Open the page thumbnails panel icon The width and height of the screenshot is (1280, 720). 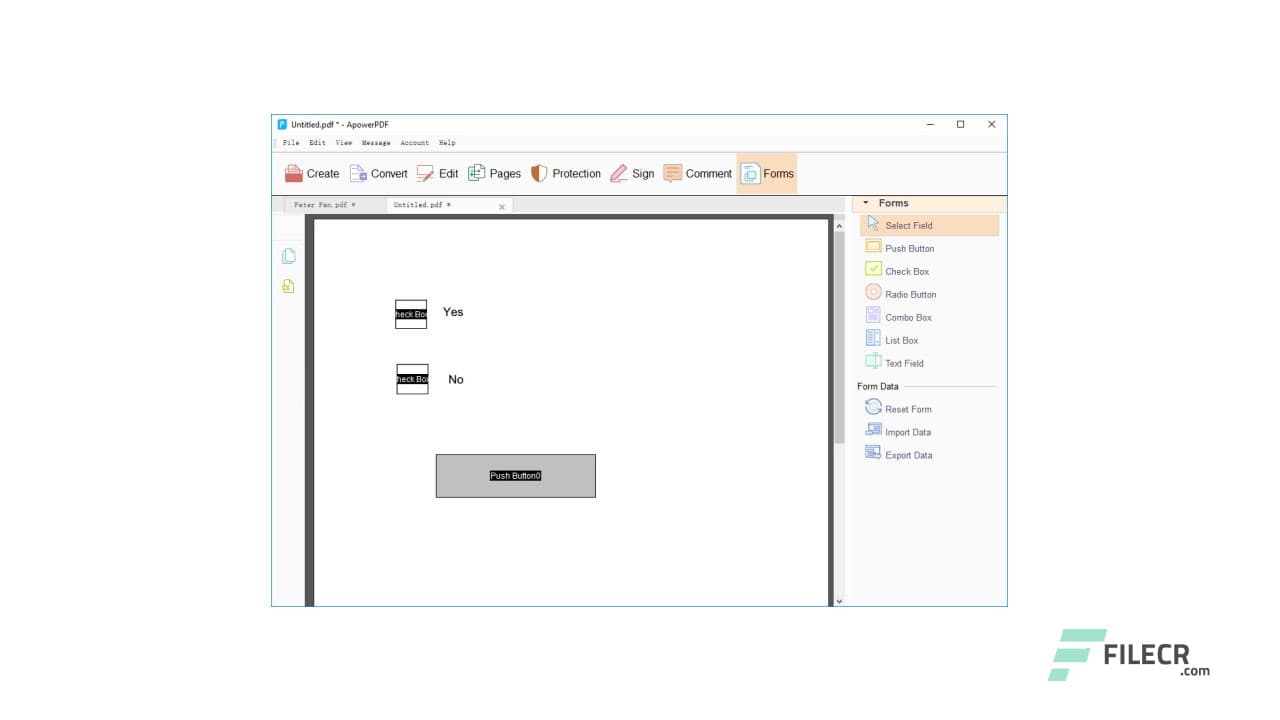point(288,256)
